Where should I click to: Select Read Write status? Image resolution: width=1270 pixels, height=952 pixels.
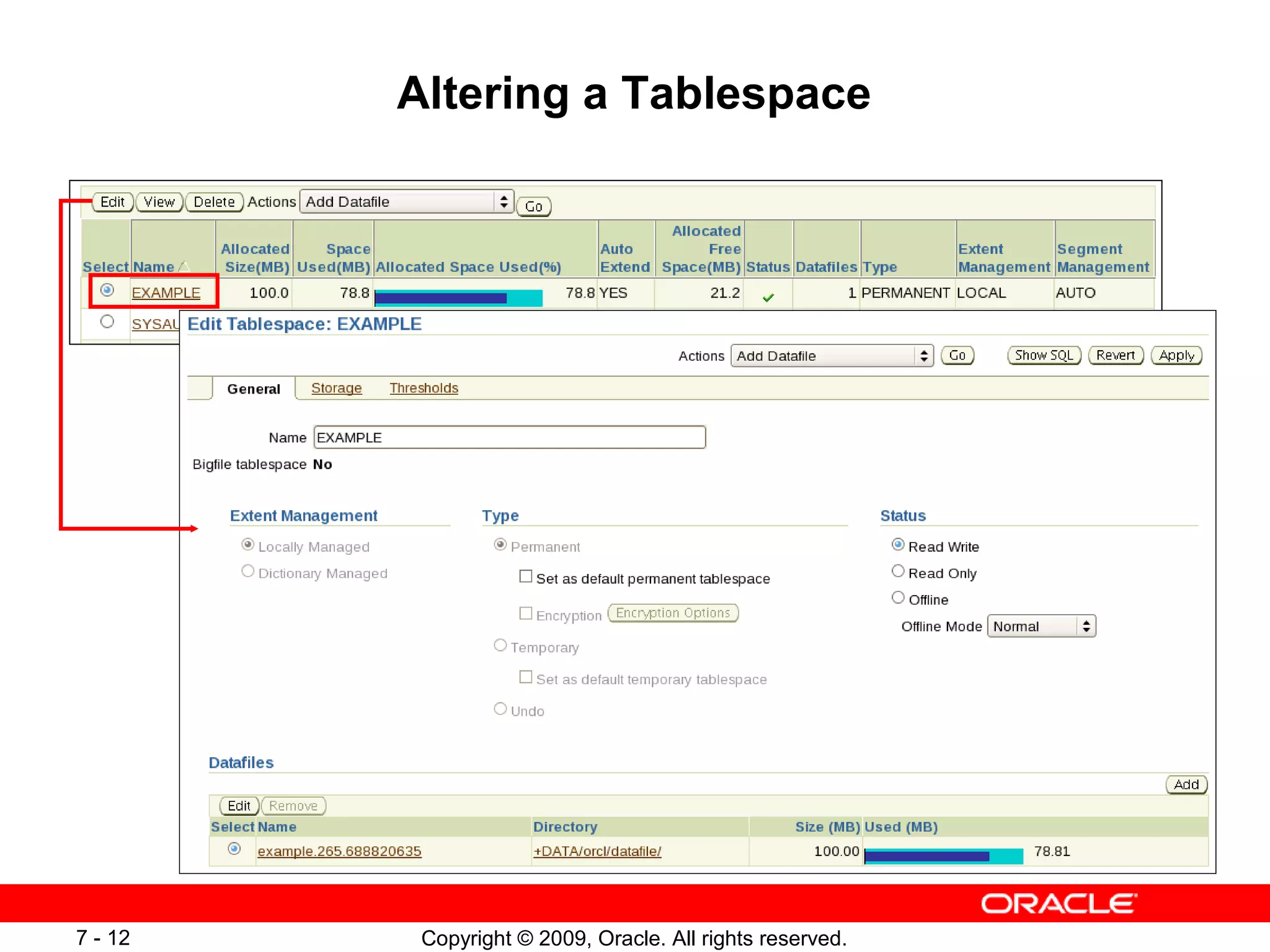click(898, 545)
